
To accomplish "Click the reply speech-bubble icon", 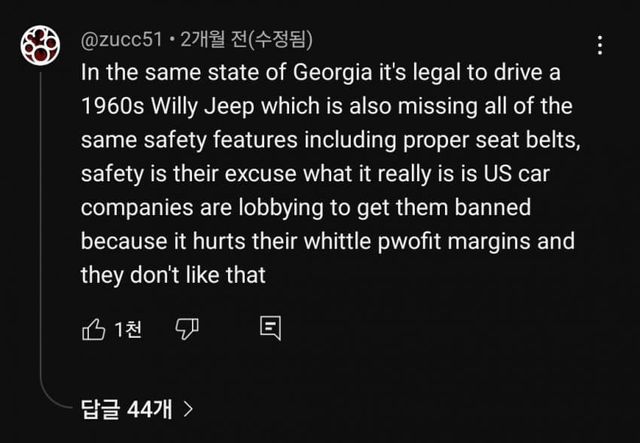I will [269, 327].
